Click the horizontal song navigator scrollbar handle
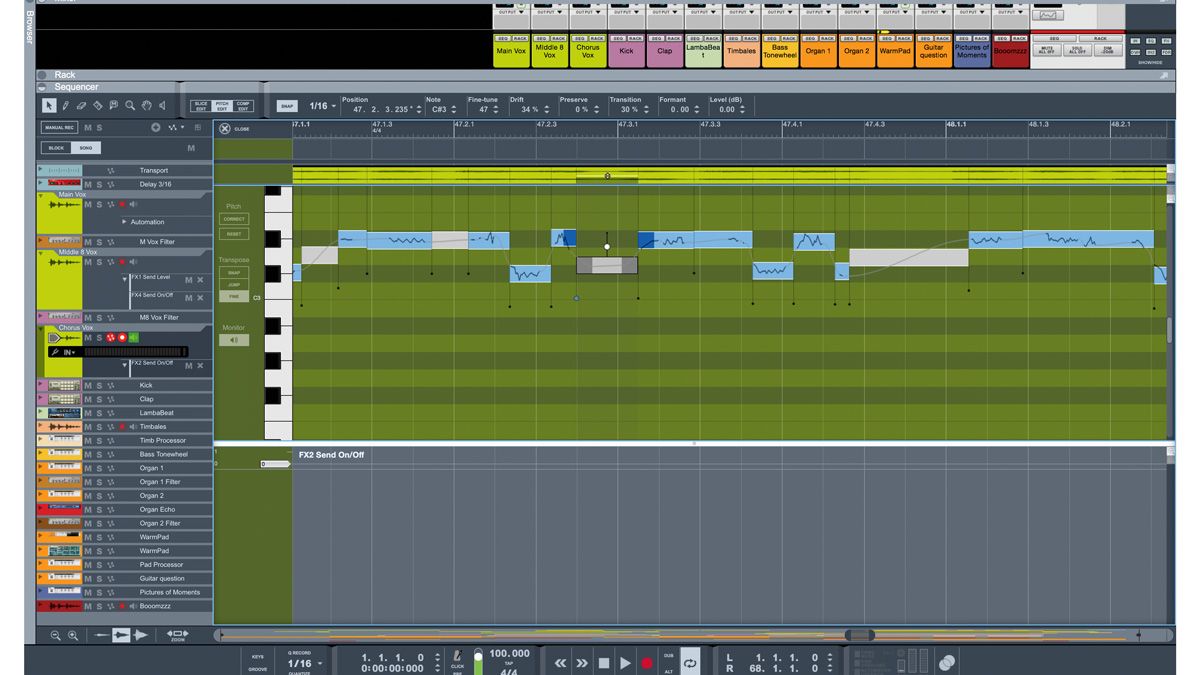1200x675 pixels. (860, 635)
